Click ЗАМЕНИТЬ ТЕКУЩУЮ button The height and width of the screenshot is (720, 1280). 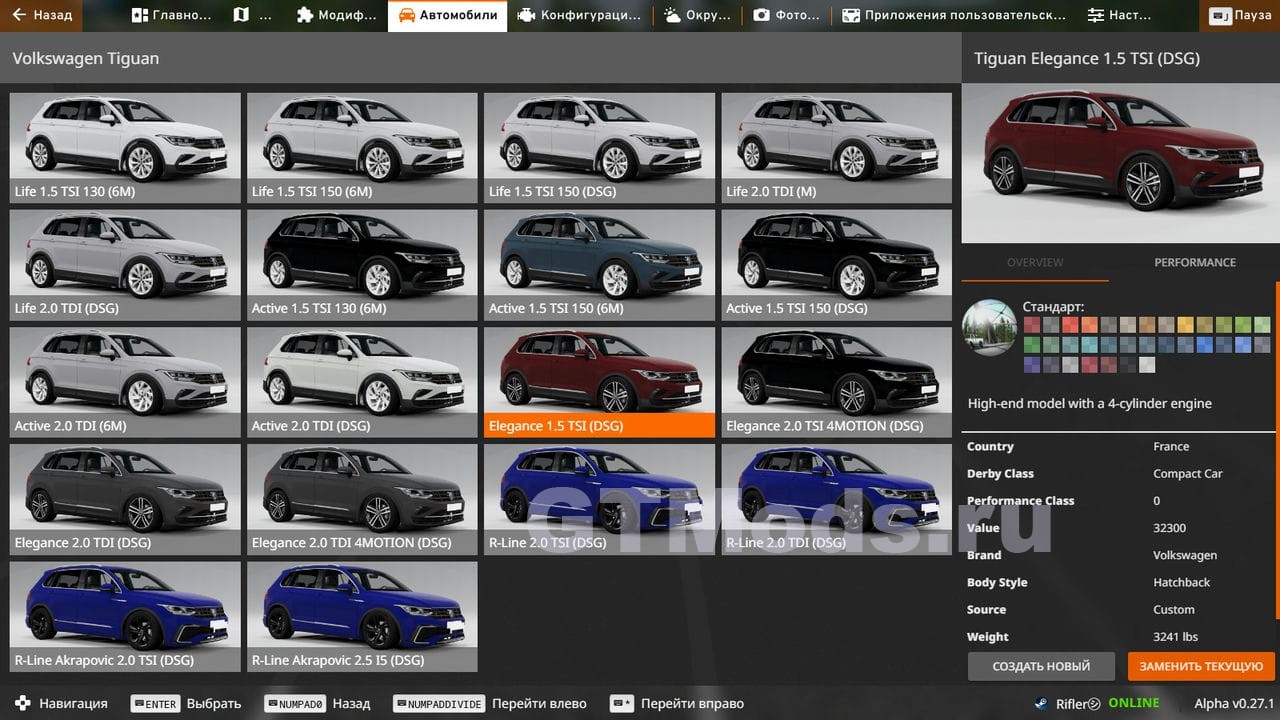point(1201,666)
